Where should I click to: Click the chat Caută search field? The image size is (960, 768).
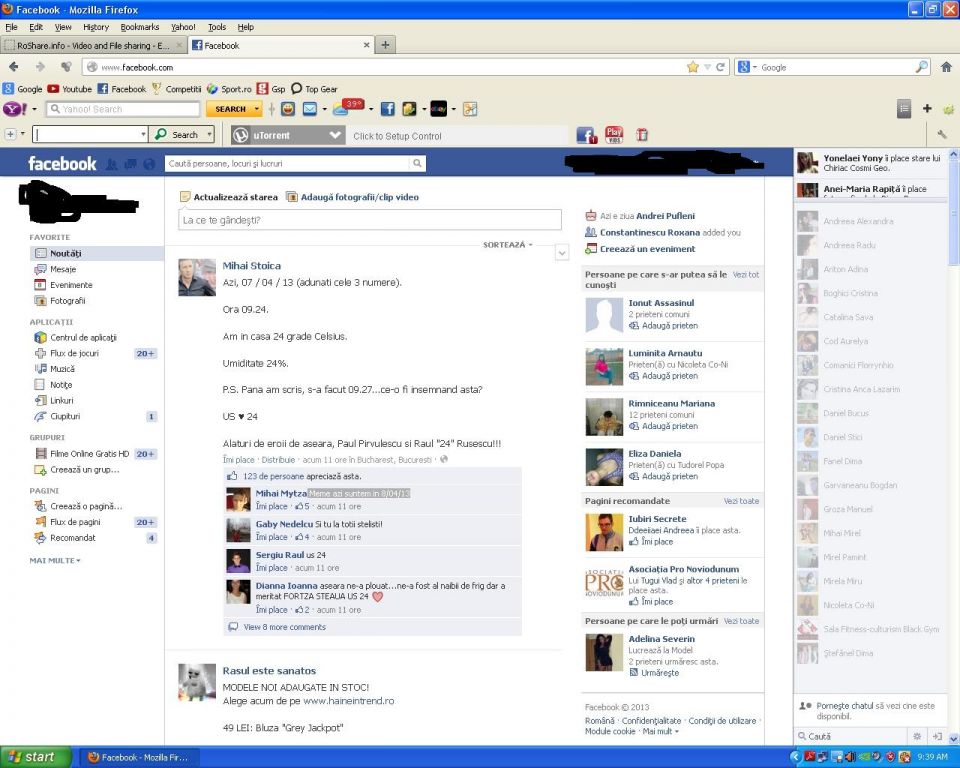(854, 736)
